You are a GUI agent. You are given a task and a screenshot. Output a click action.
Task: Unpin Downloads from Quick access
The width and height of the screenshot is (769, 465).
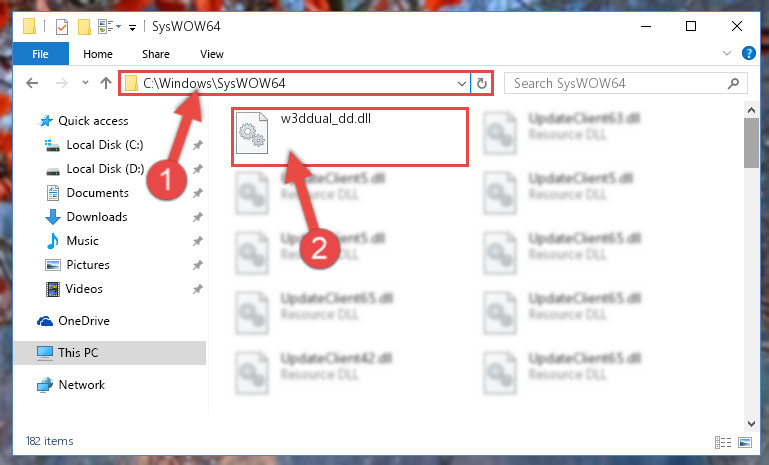197,217
